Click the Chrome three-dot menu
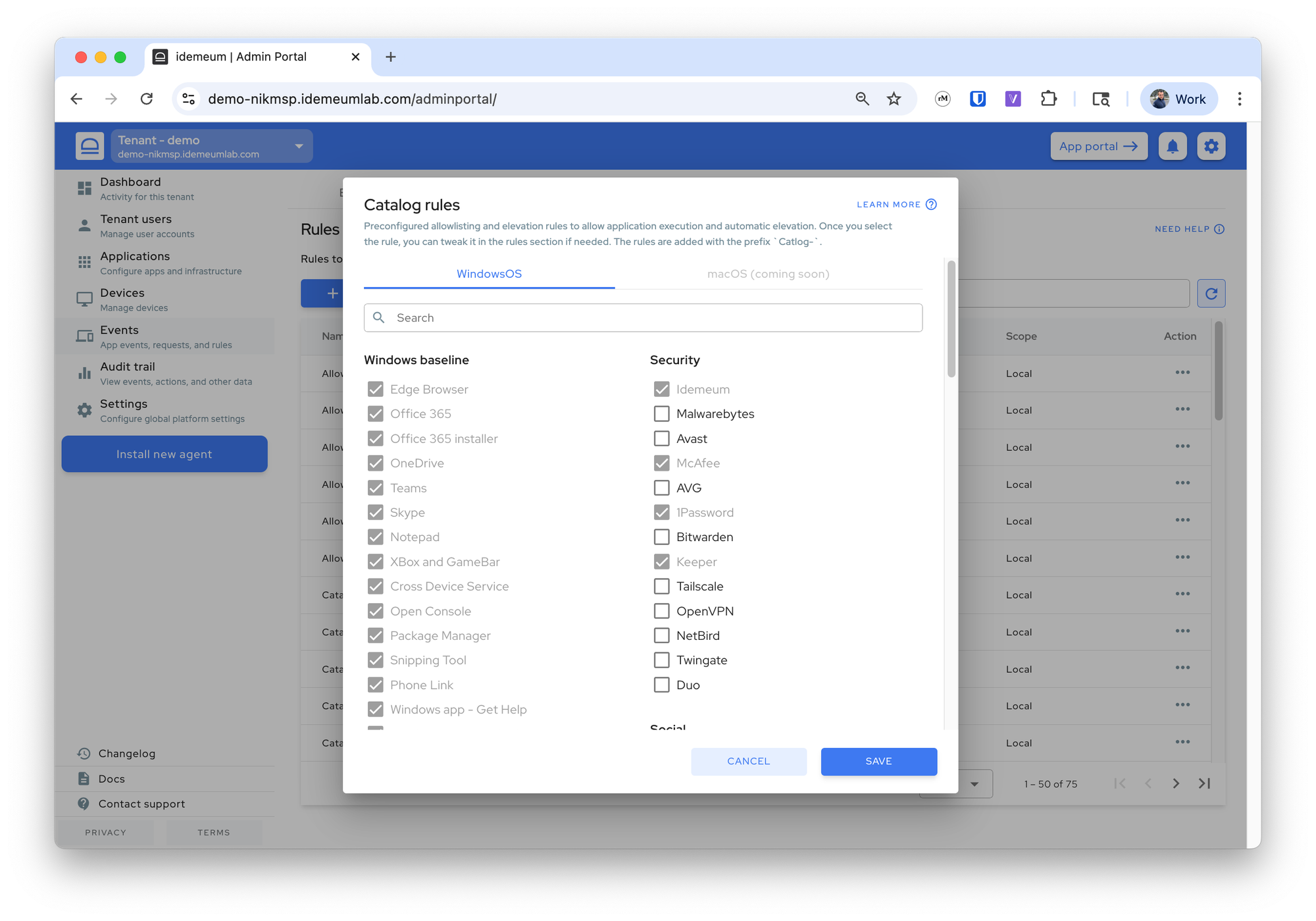 [1240, 99]
